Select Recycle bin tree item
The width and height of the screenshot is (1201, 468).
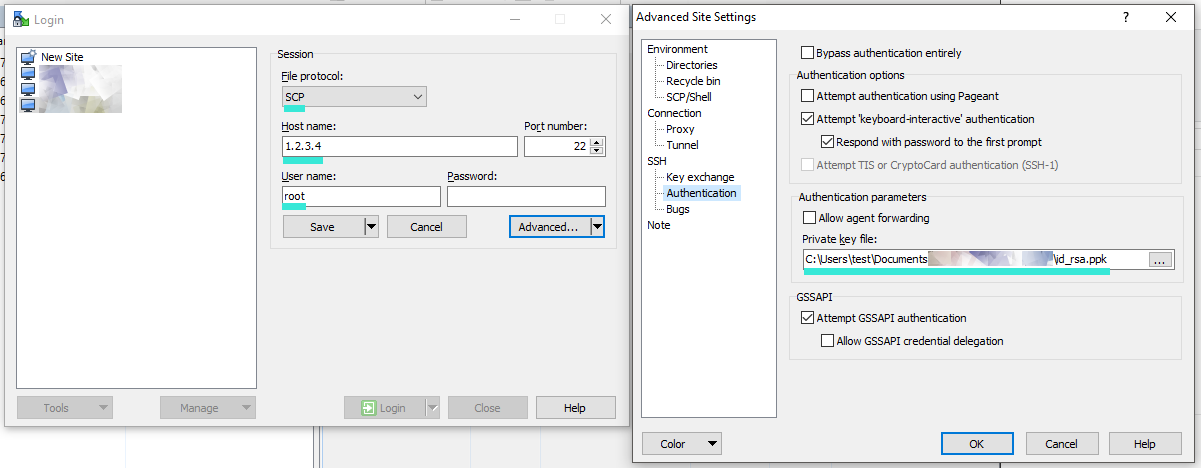(x=693, y=81)
